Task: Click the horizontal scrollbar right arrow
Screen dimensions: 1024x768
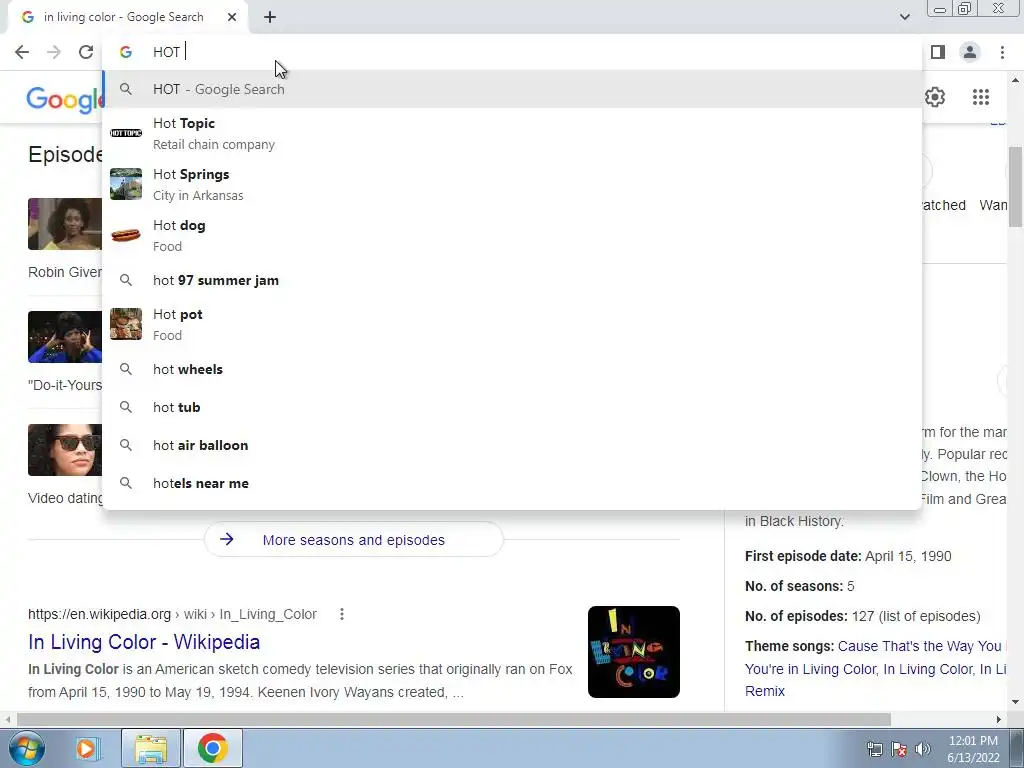Action: [999, 719]
